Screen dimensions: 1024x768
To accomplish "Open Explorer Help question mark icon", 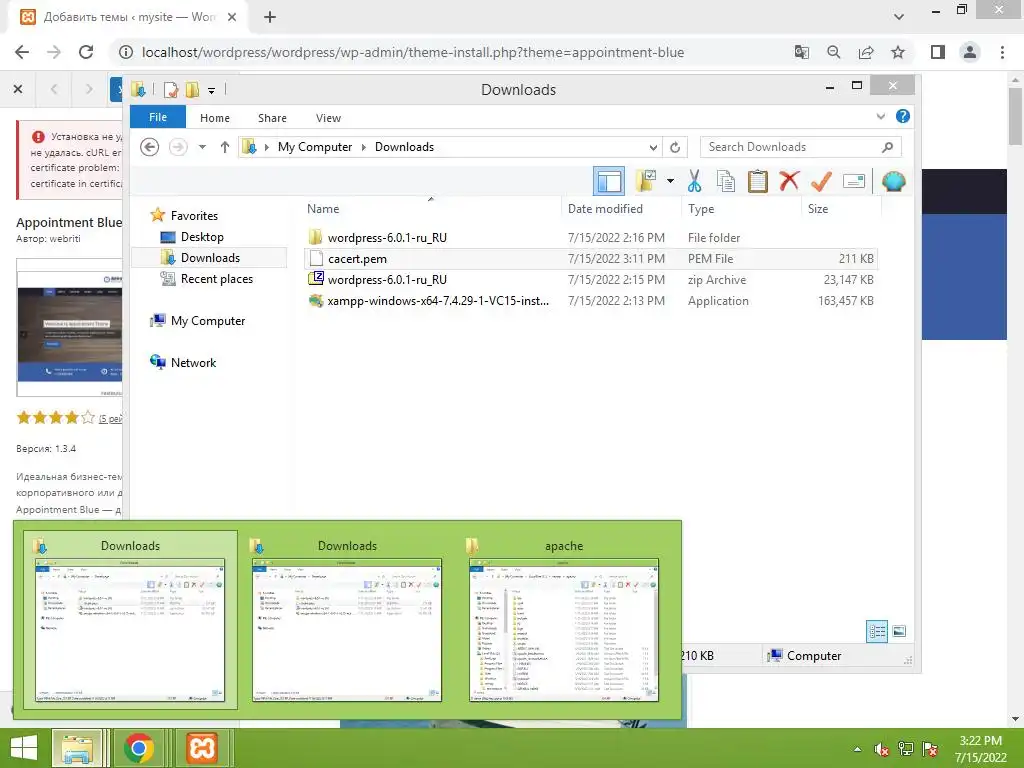I will pyautogui.click(x=903, y=116).
